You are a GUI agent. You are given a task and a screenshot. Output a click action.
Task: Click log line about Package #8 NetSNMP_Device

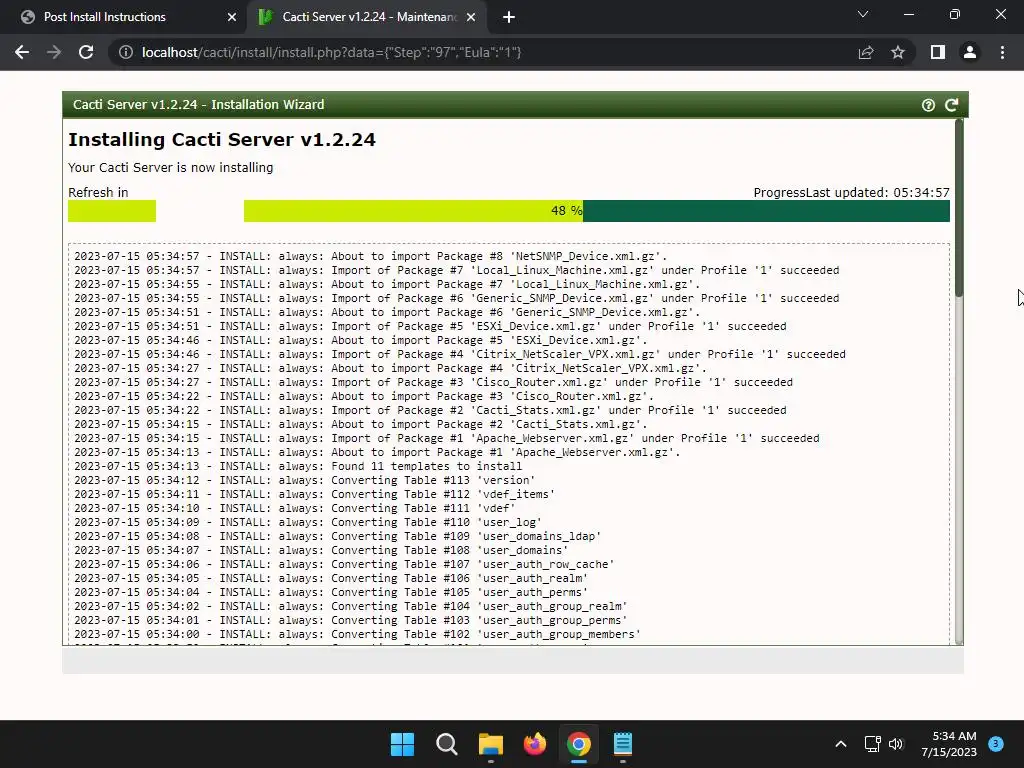pos(370,256)
